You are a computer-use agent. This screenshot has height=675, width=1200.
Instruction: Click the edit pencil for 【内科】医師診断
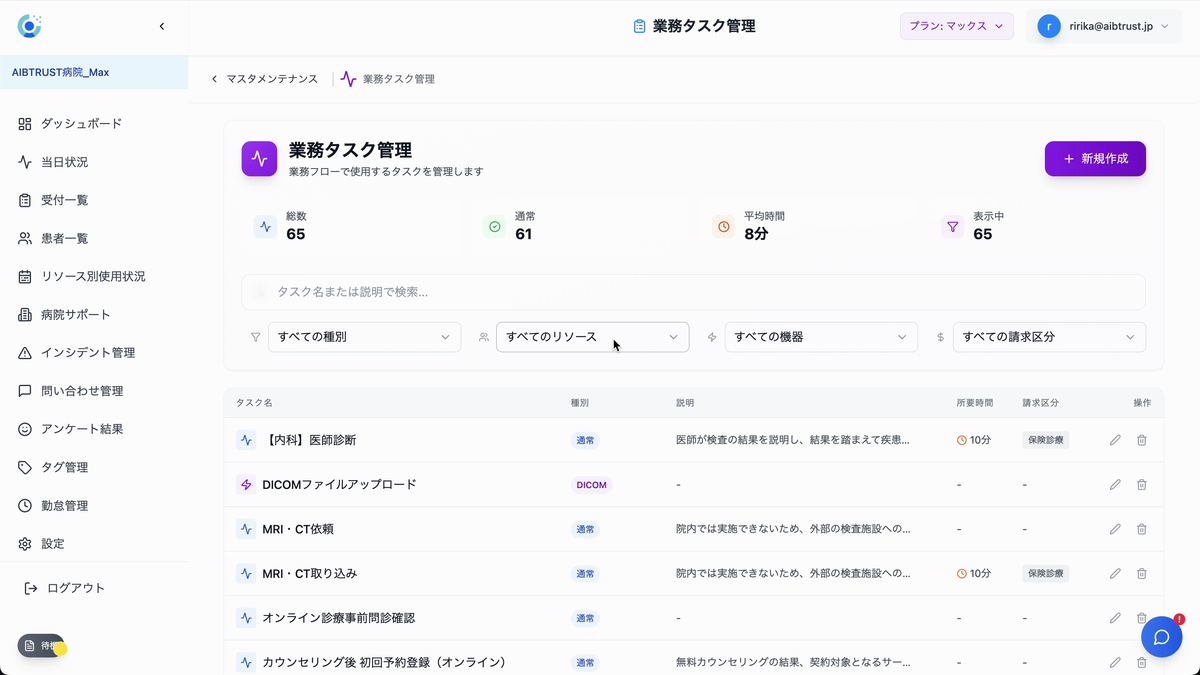coord(1114,439)
